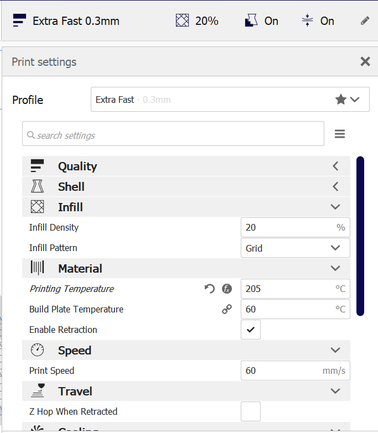This screenshot has width=378, height=433.
Task: Click the Material section header label
Action: pyautogui.click(x=80, y=268)
